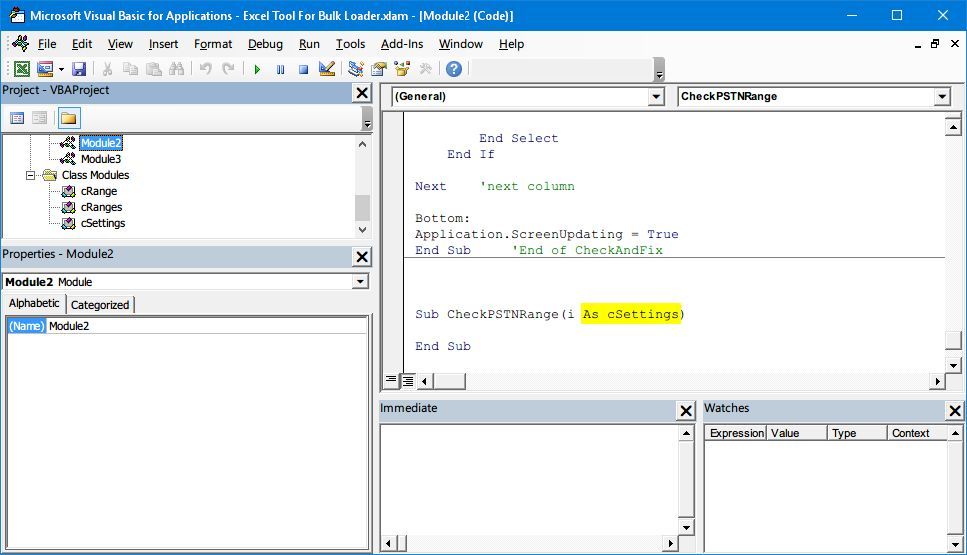
Task: Select the cRange class module
Action: pos(99,191)
